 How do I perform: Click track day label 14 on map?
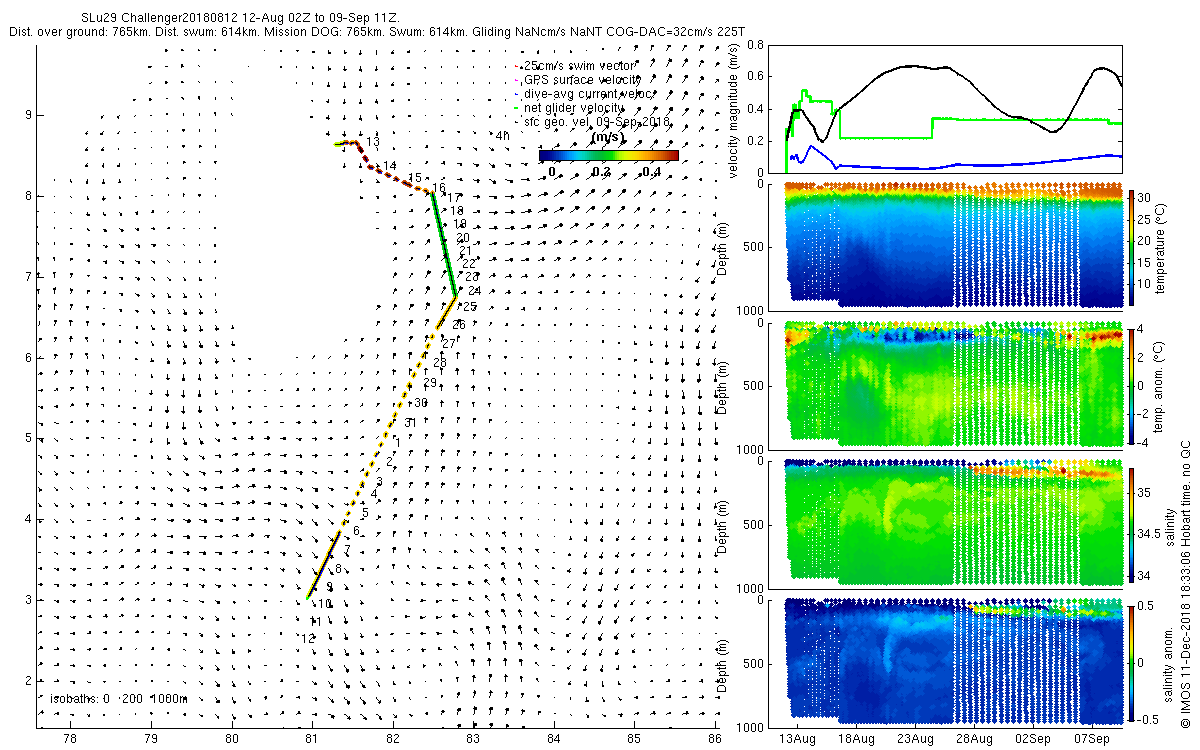tap(390, 166)
